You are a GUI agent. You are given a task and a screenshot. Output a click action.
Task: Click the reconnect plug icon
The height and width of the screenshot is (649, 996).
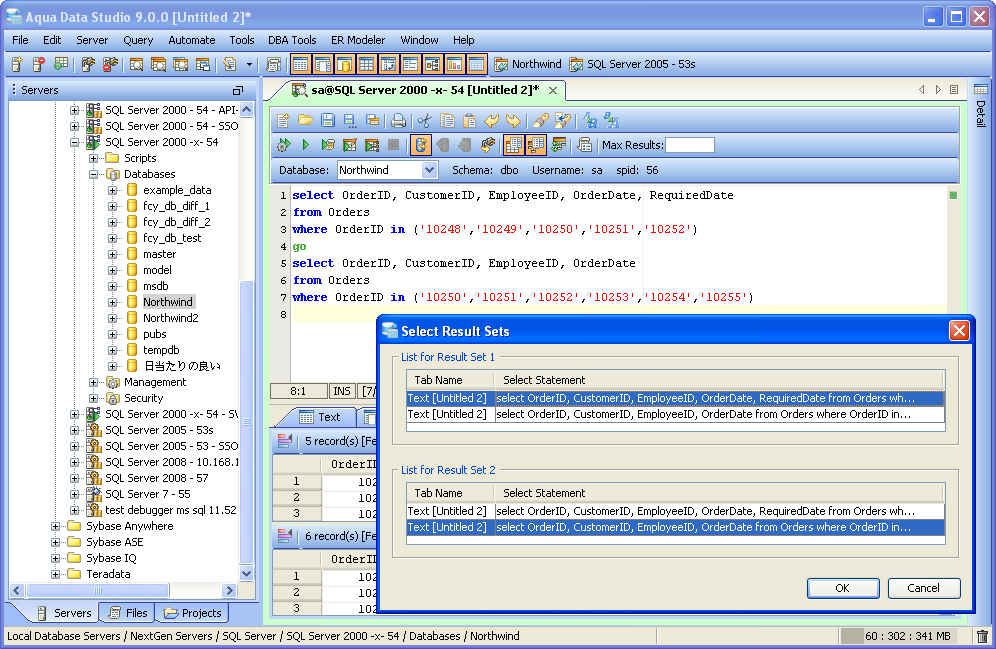tap(487, 145)
